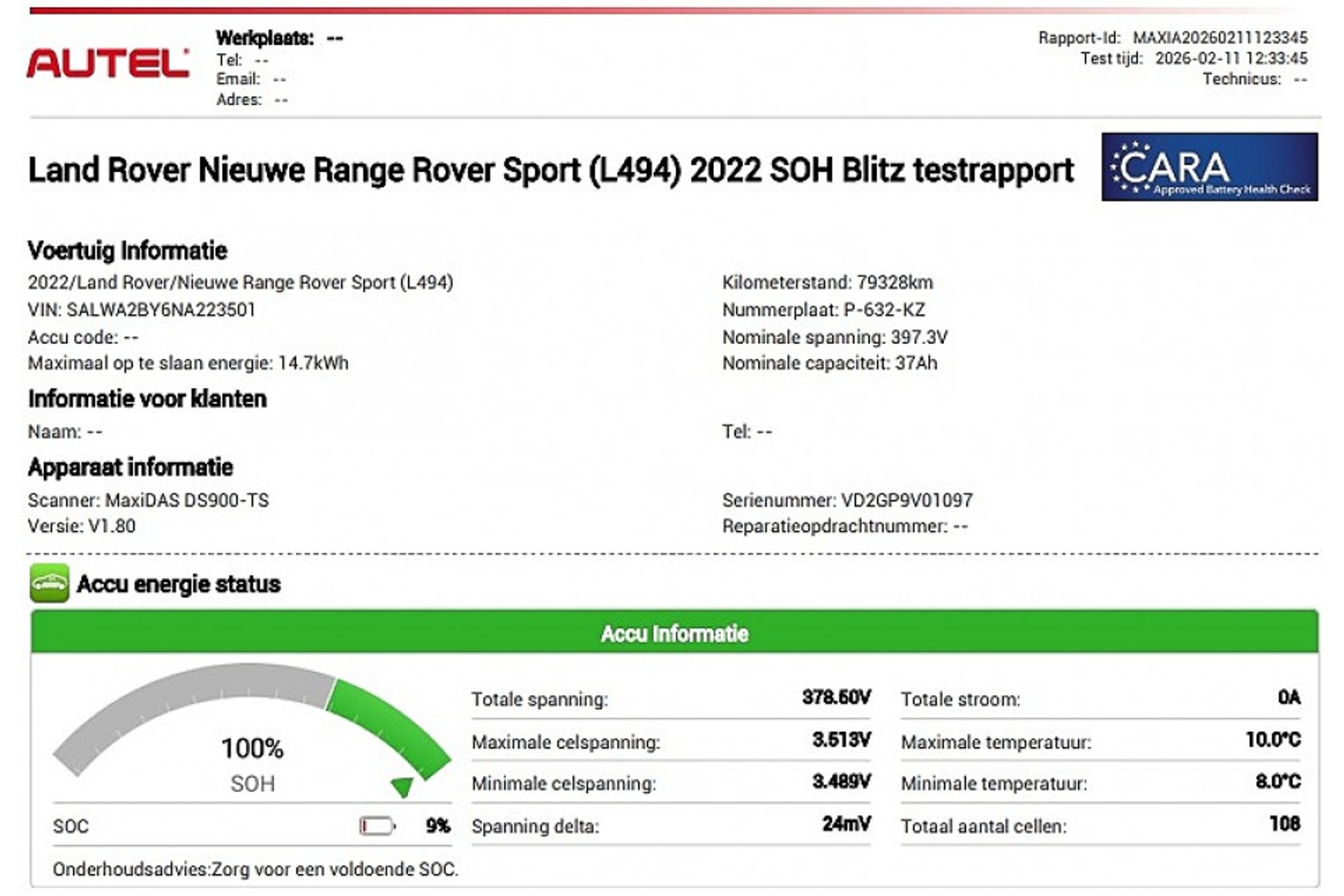This screenshot has height=896, width=1344.
Task: Click the Rapport-Id value
Action: coord(1219,38)
